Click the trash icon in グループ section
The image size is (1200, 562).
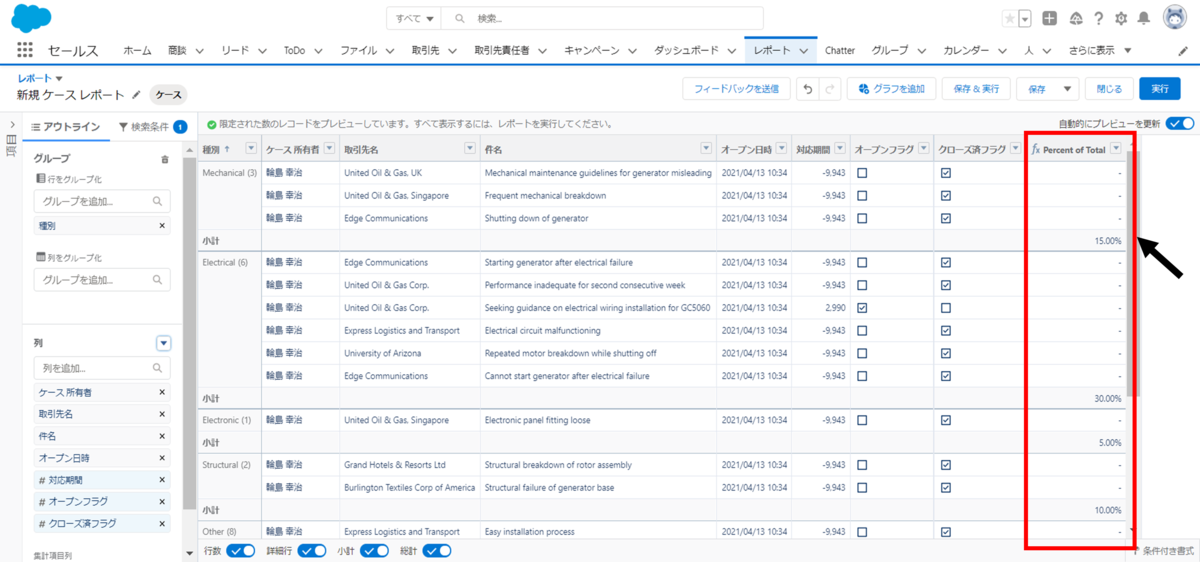pos(165,159)
